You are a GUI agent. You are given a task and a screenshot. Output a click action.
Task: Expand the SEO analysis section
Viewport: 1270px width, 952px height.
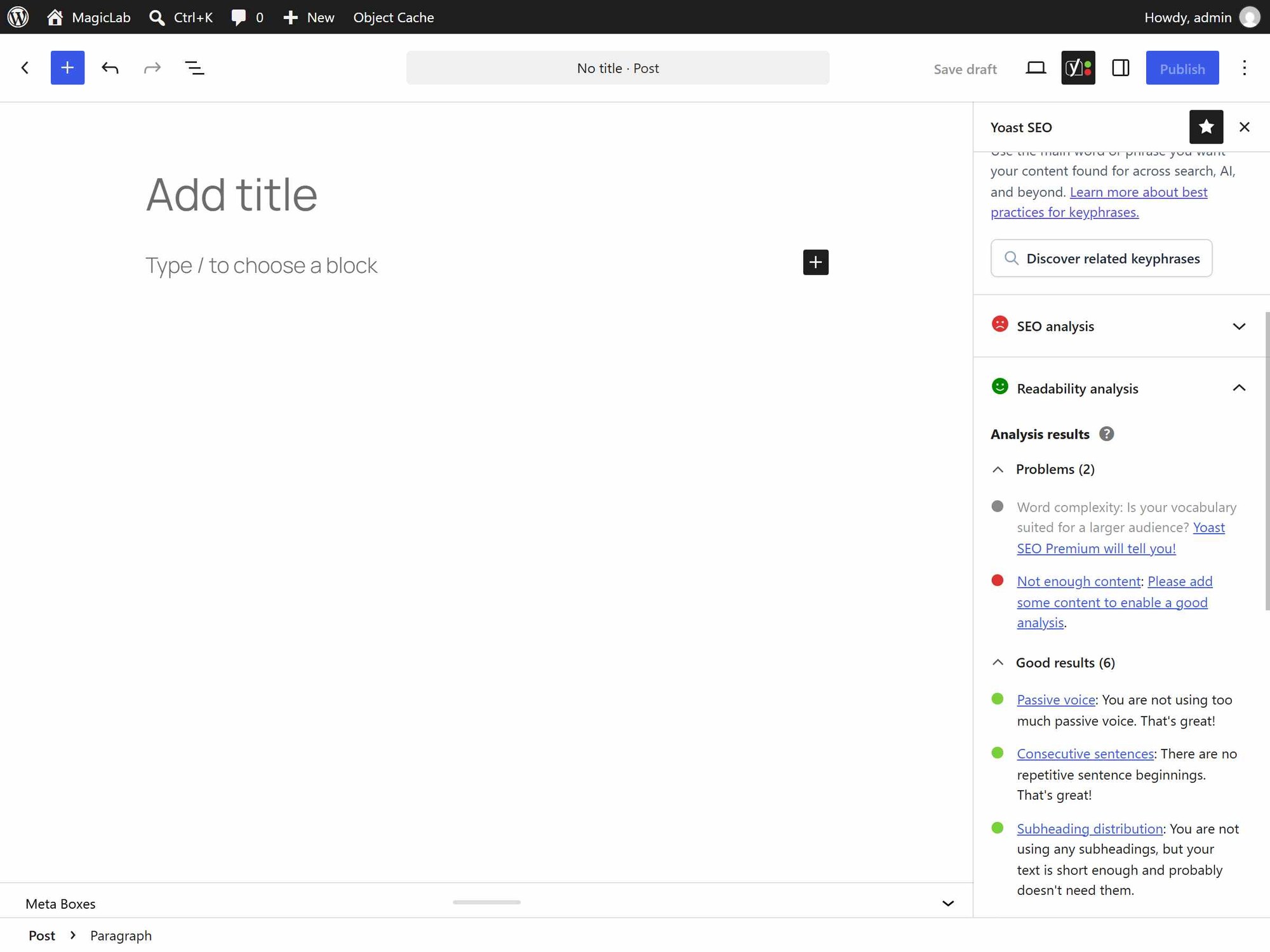click(x=1121, y=326)
